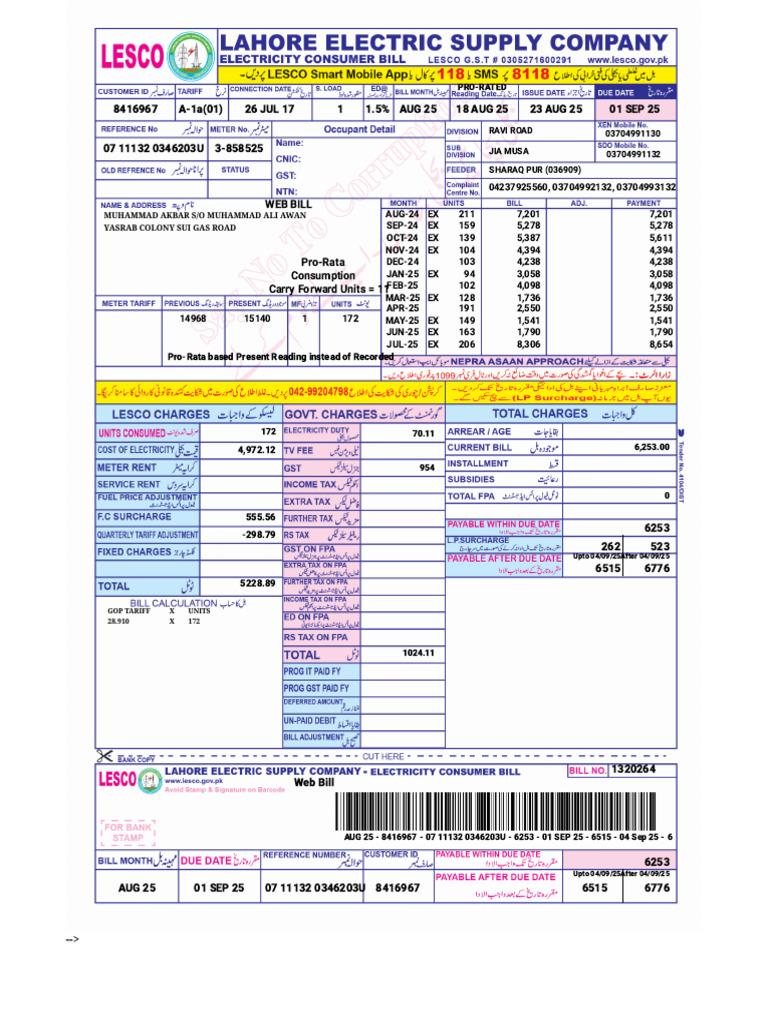Click SDO mobile number '03704991132'
Image resolution: width=768 pixels, height=1024 pixels.
coord(633,154)
